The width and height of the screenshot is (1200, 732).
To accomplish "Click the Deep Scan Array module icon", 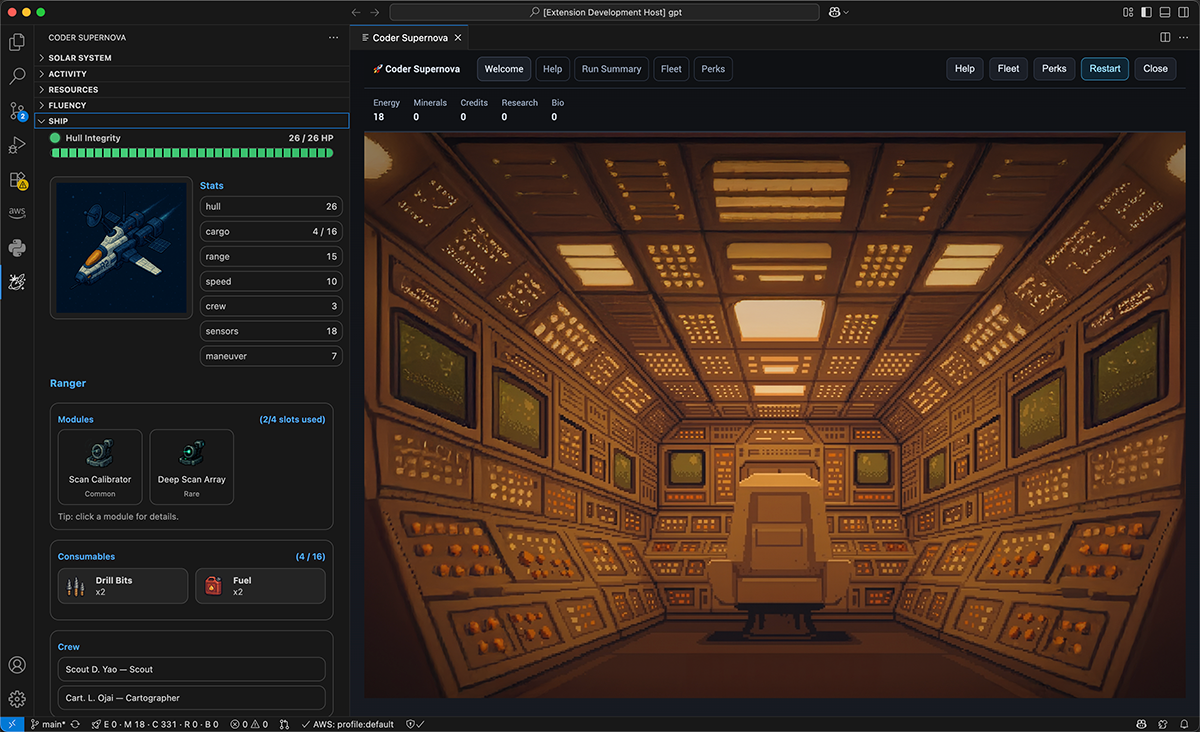I will [x=191, y=453].
